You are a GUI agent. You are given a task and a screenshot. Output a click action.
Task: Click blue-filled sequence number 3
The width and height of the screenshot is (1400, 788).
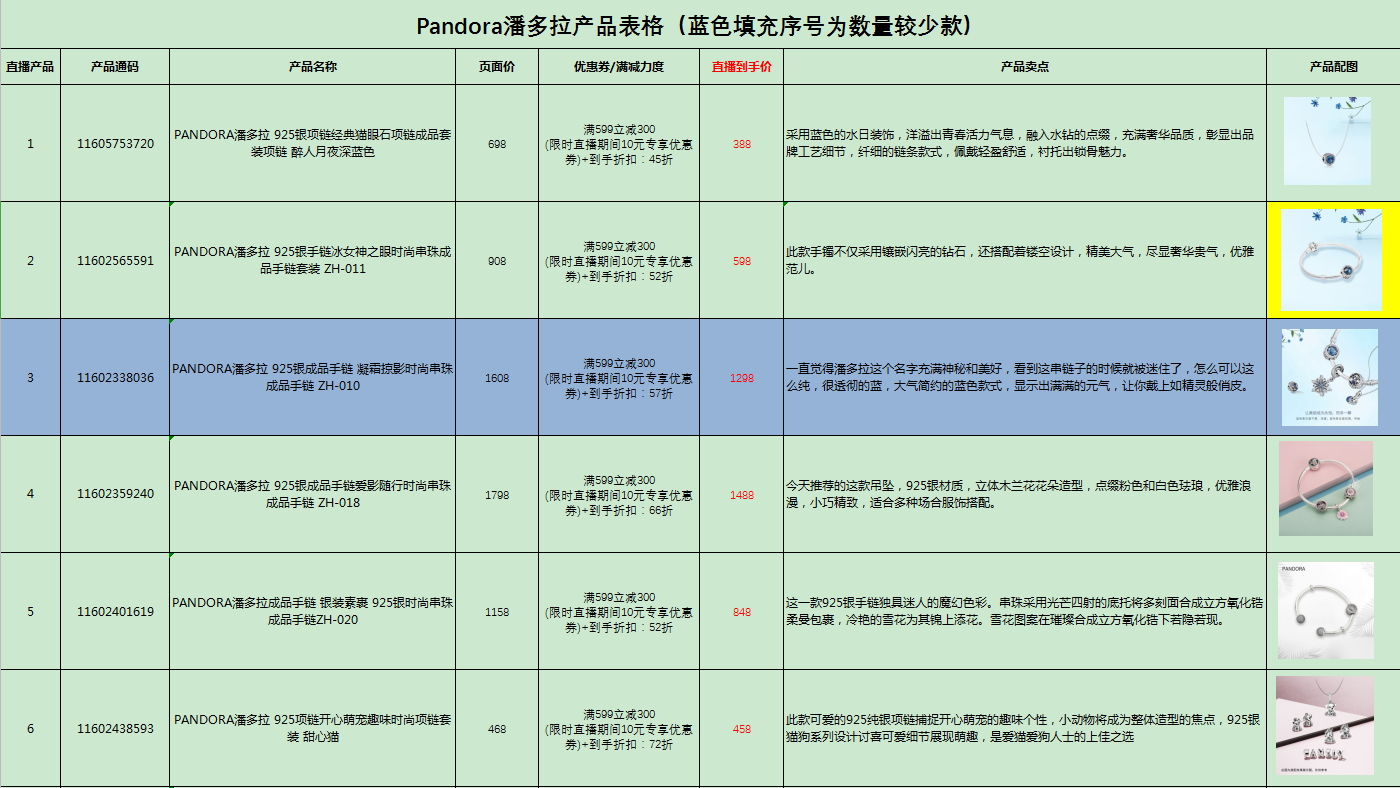30,377
